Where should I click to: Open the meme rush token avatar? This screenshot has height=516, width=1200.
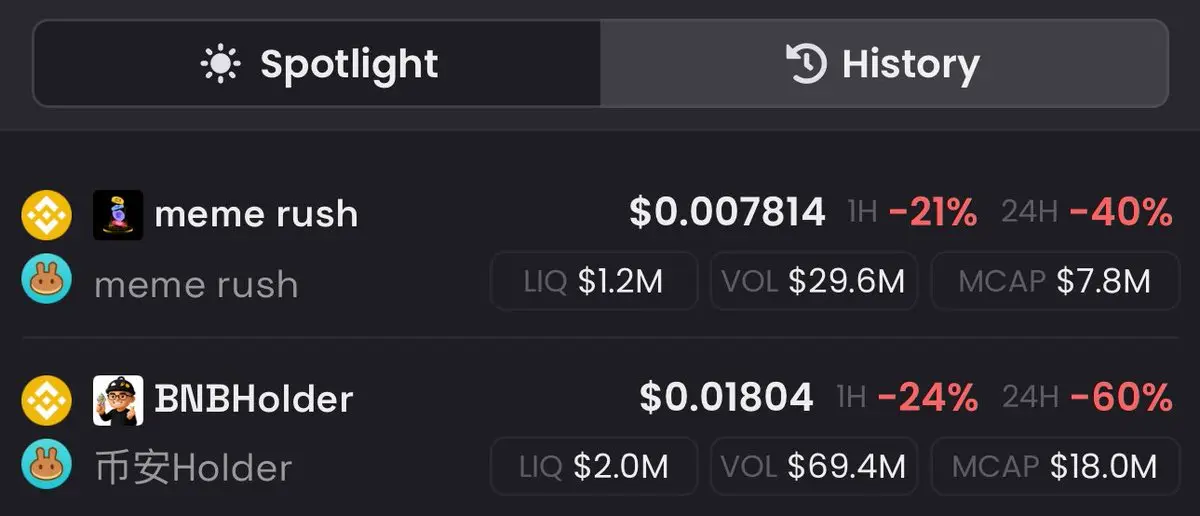(118, 214)
